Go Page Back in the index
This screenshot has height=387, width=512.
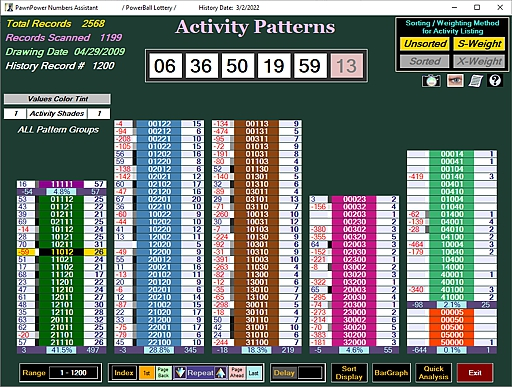[163, 373]
